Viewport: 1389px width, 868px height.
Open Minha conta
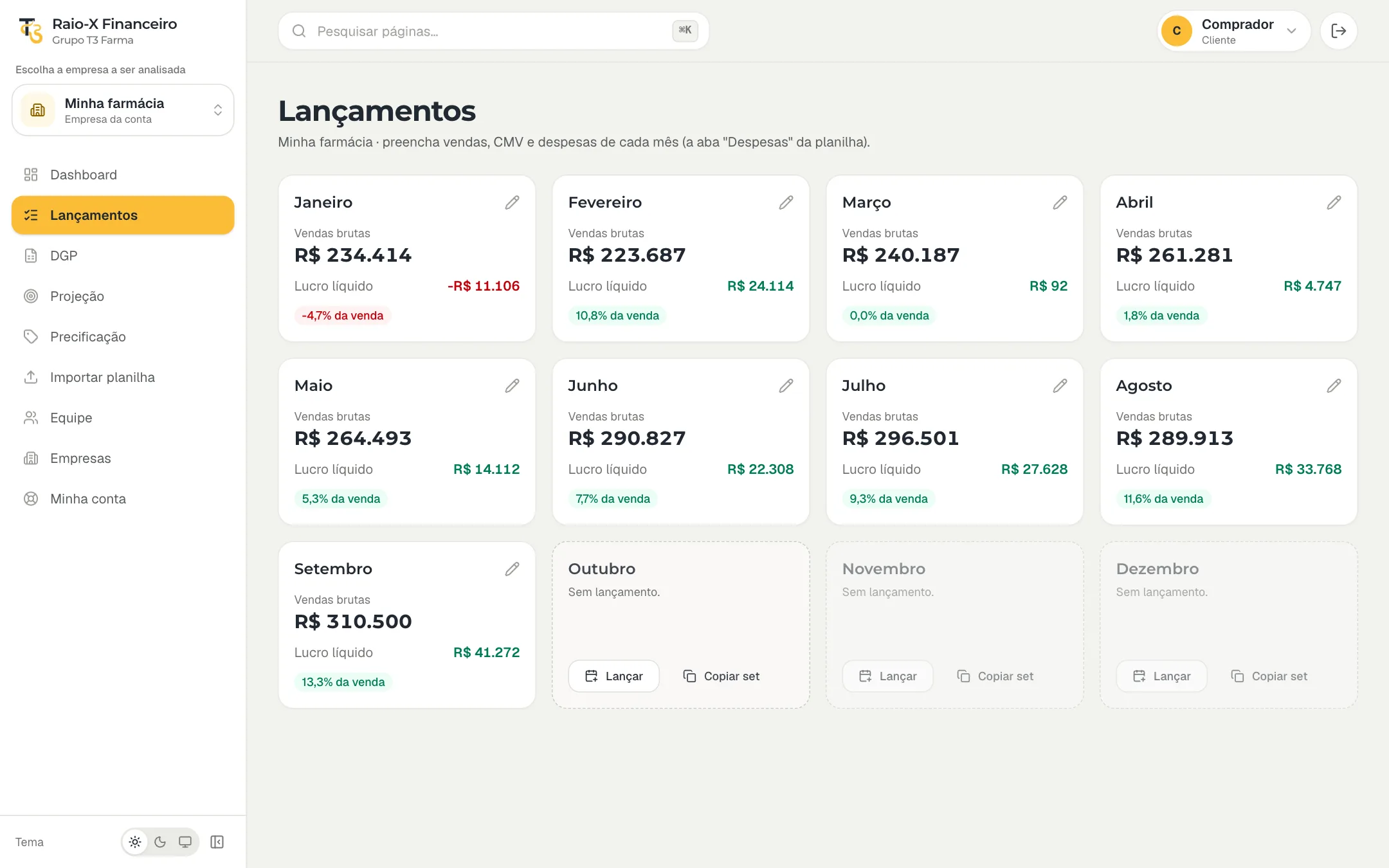click(x=123, y=499)
